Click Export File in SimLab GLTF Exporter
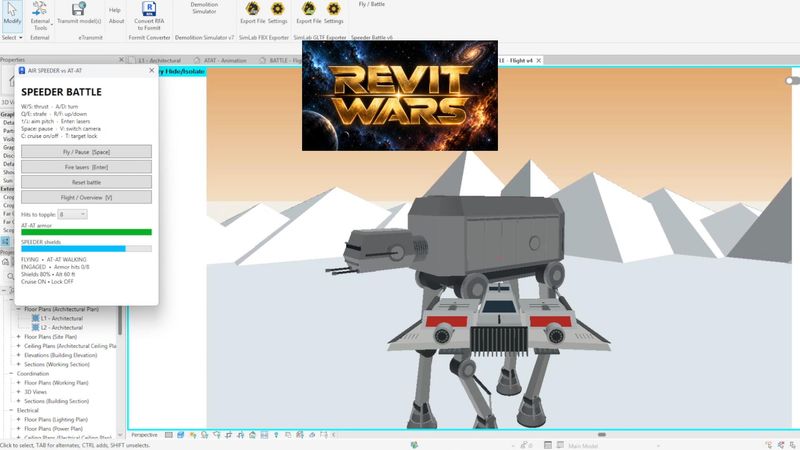Viewport: 800px width, 450px height. [x=309, y=13]
